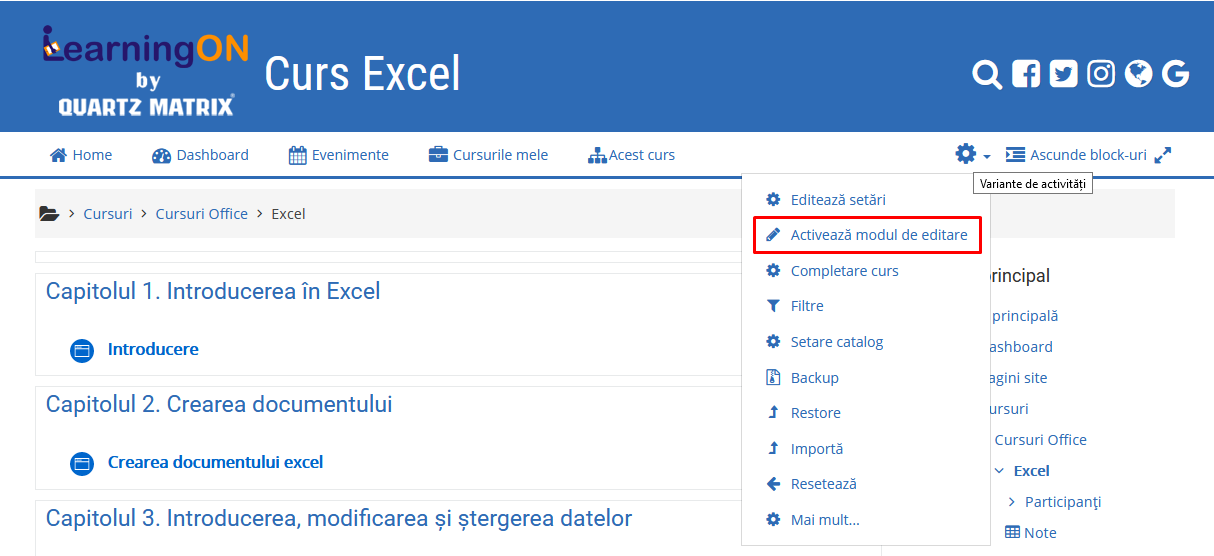Click the search magnifier icon in header
Screen dimensions: 1214x556
[x=986, y=75]
